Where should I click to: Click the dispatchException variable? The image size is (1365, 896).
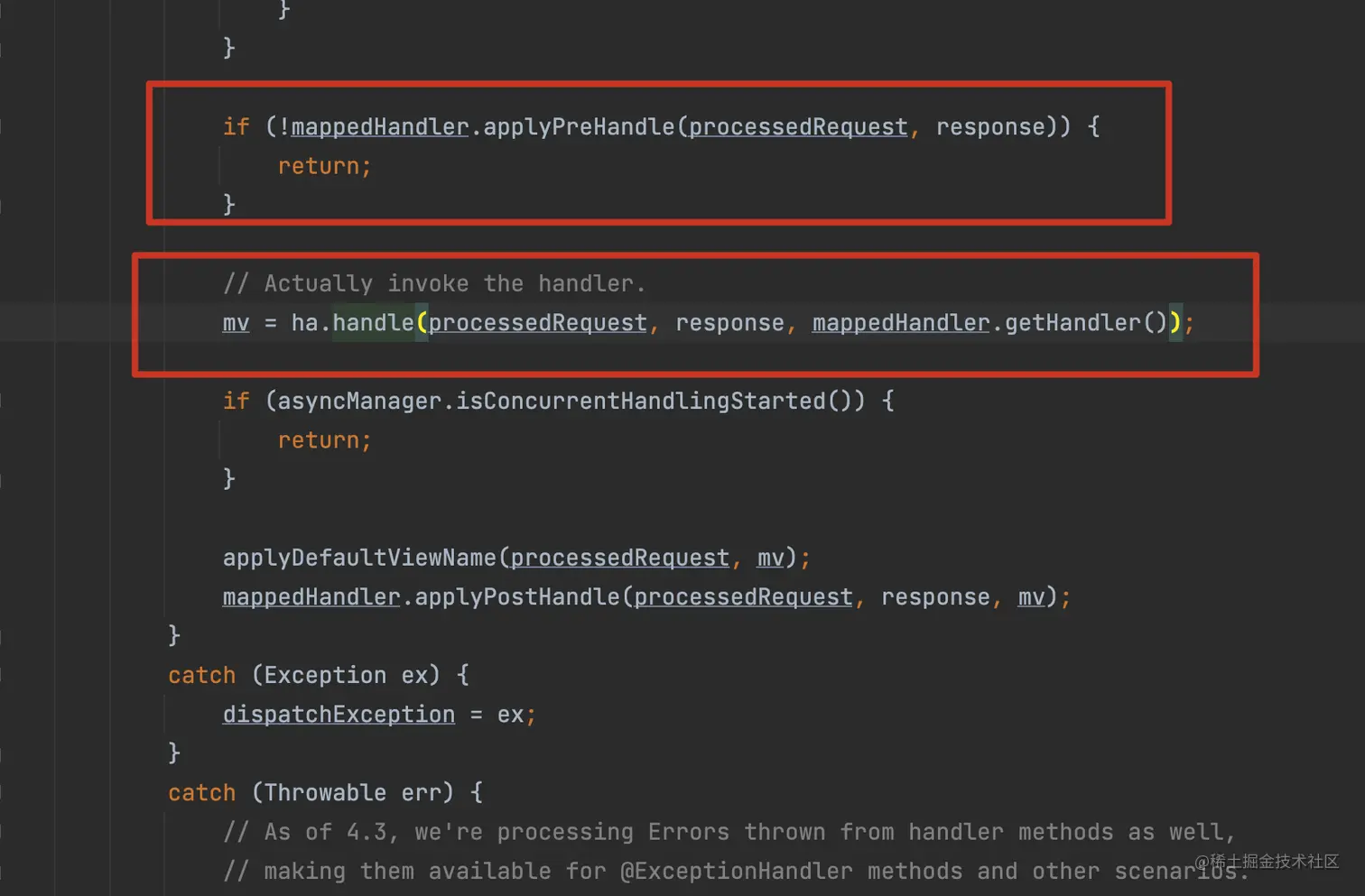(x=339, y=715)
